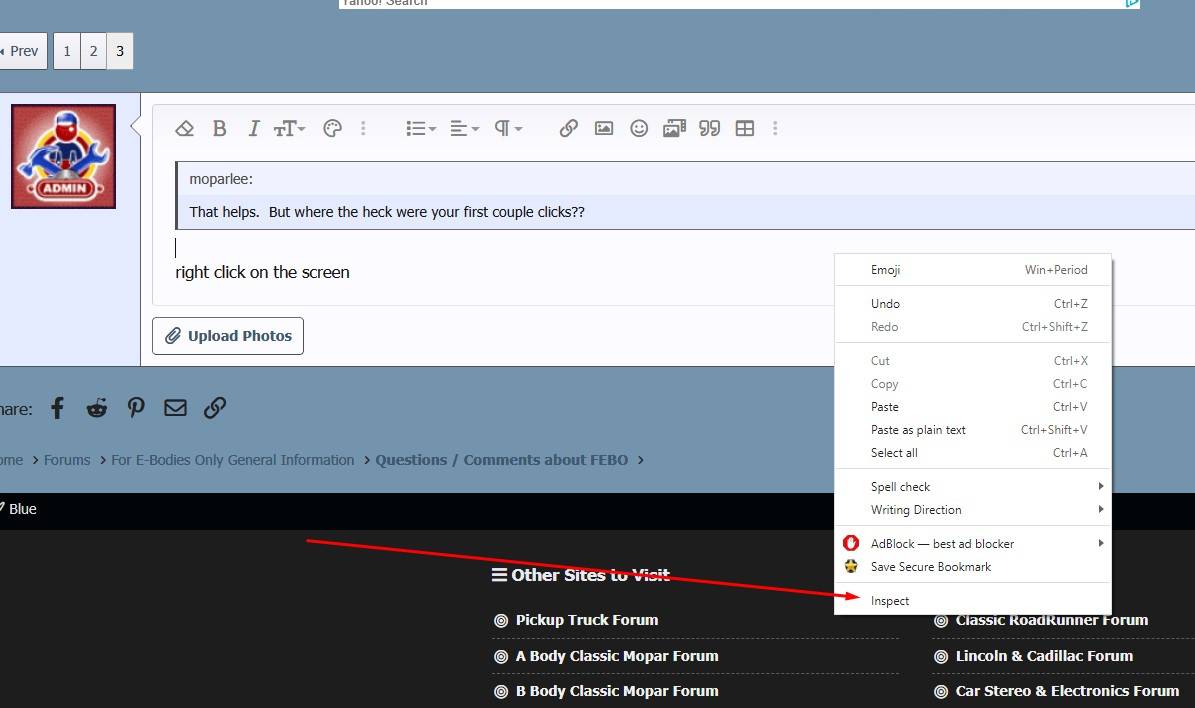The image size is (1195, 708).
Task: Click the eraser remove formatting icon
Action: pyautogui.click(x=184, y=128)
